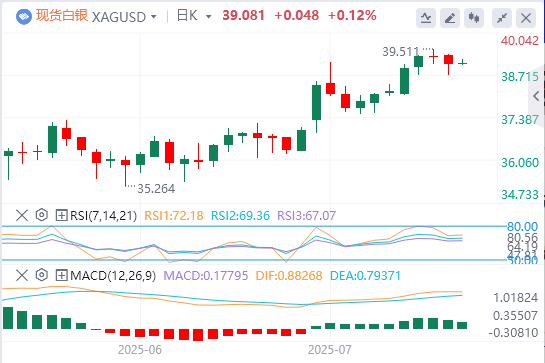Click the 80.00 RSI level label
The width and height of the screenshot is (545, 363).
click(x=522, y=227)
